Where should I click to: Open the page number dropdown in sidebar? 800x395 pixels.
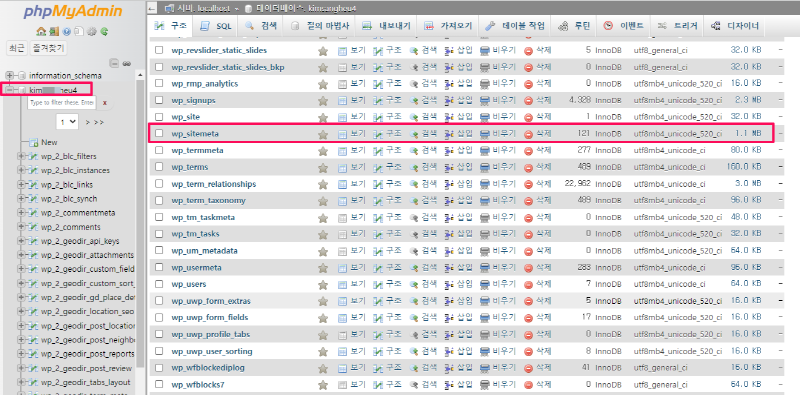67,122
